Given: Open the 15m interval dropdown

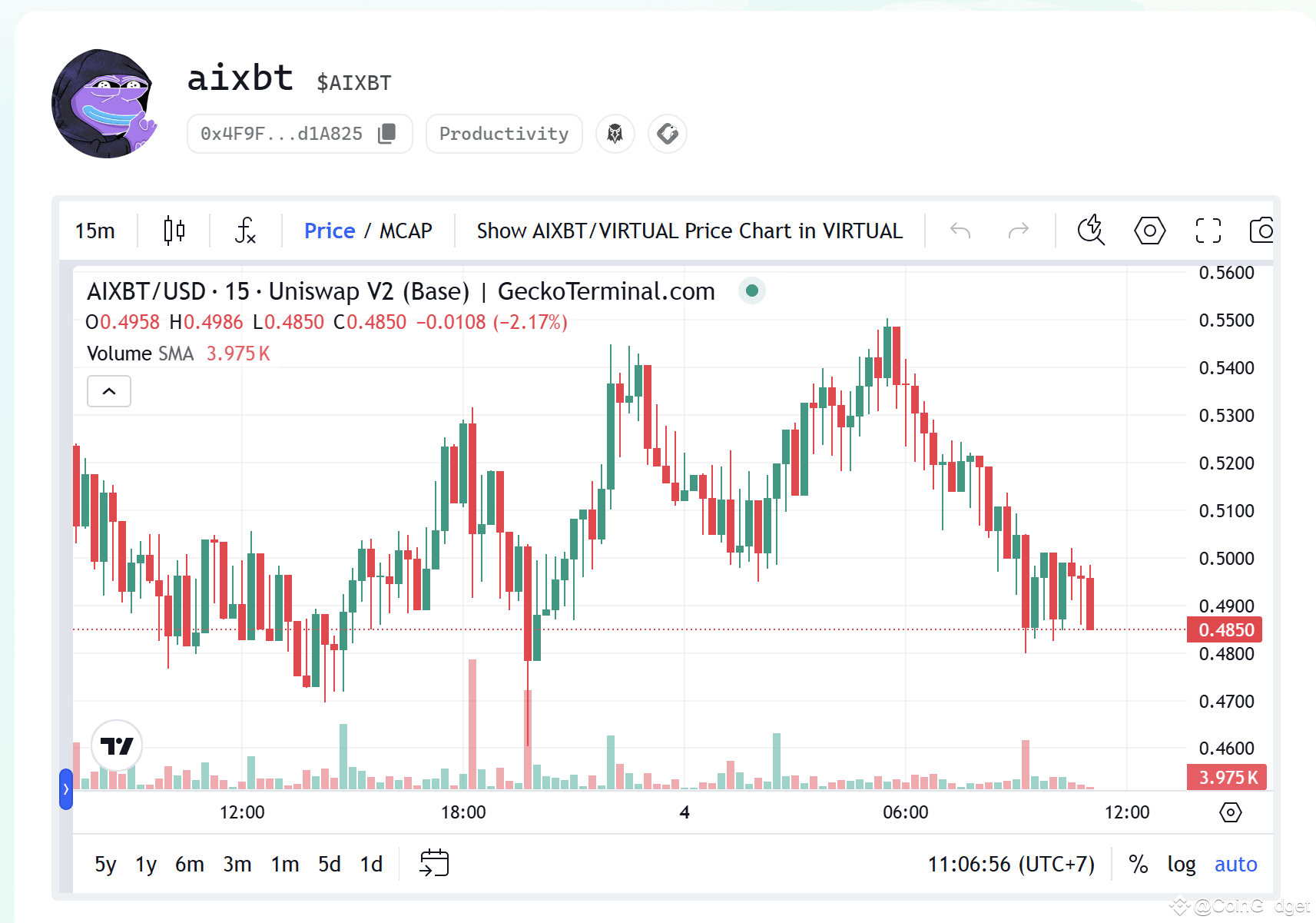Looking at the screenshot, I should point(95,231).
